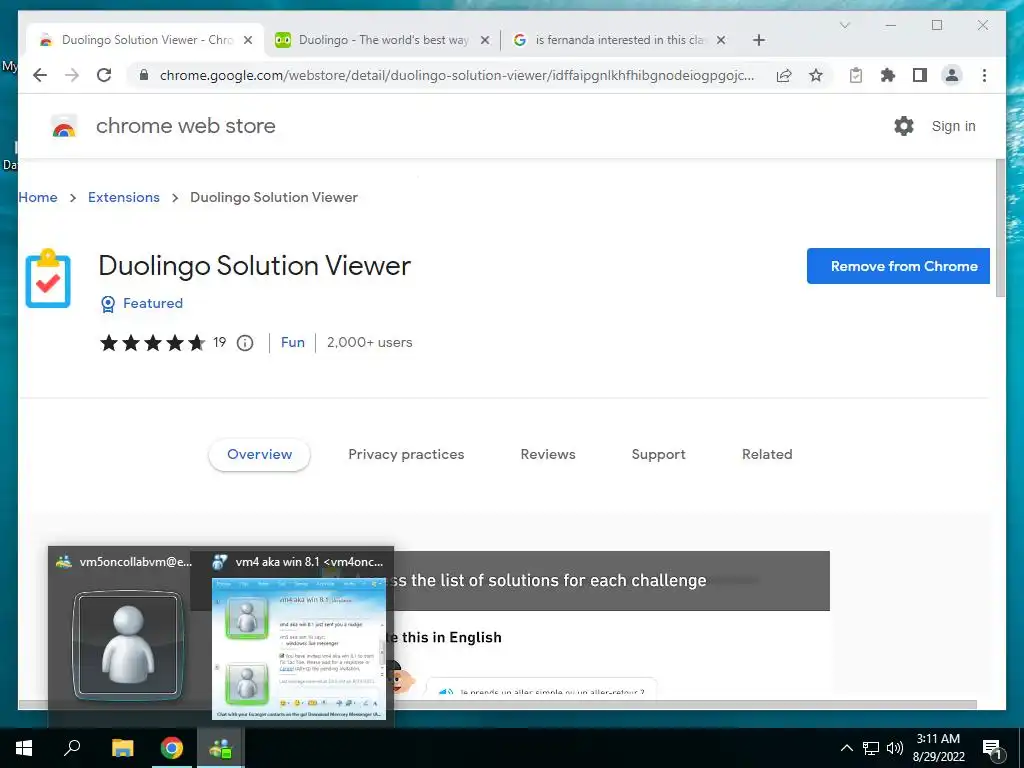This screenshot has height=768, width=1024.
Task: Click the rating info circle icon
Action: click(x=245, y=343)
